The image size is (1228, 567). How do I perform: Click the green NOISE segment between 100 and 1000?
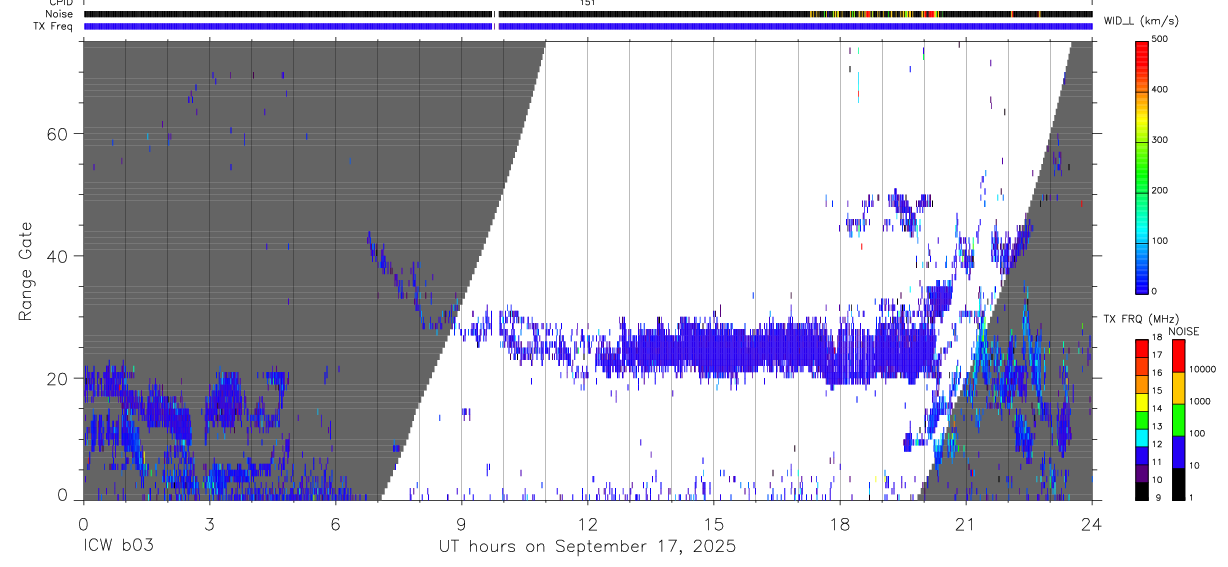pyautogui.click(x=1177, y=418)
